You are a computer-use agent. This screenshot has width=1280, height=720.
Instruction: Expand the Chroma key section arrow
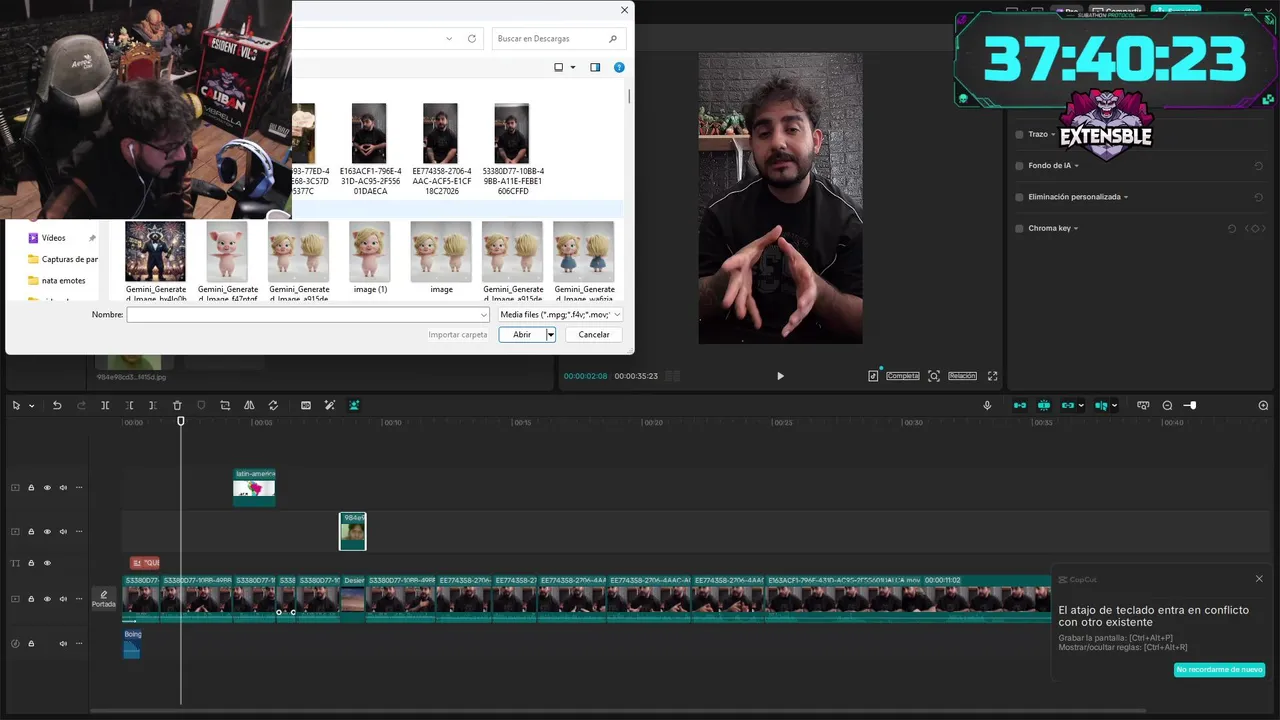pos(1076,228)
